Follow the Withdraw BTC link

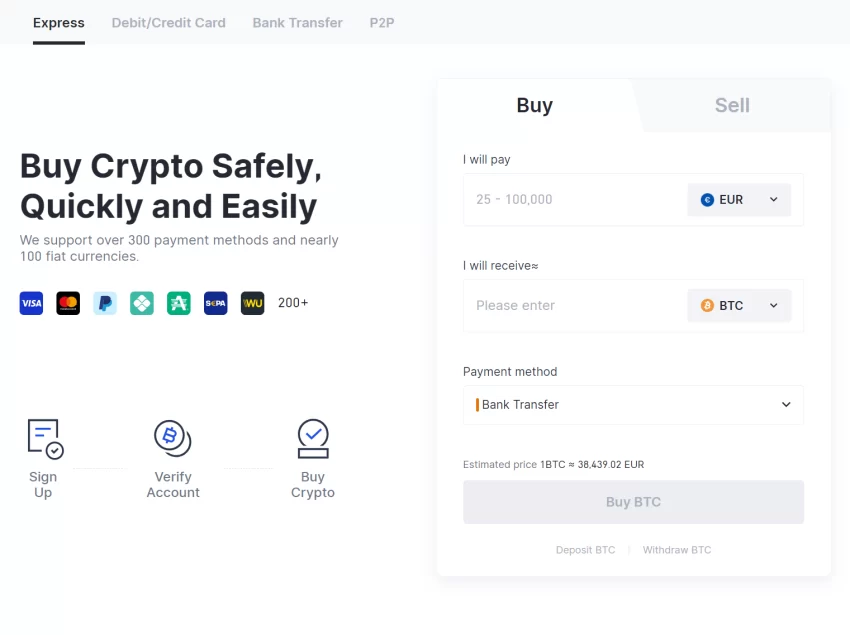point(677,550)
